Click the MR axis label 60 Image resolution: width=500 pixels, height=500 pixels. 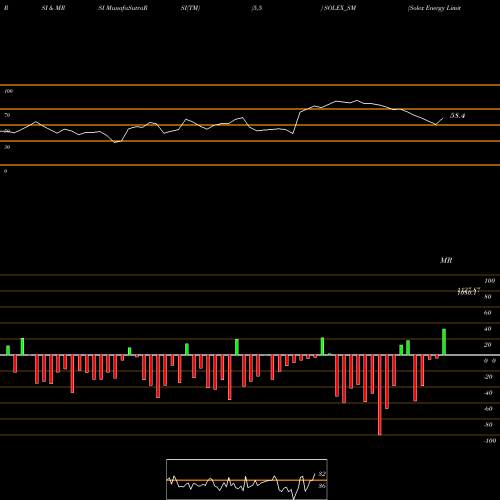coord(488,313)
